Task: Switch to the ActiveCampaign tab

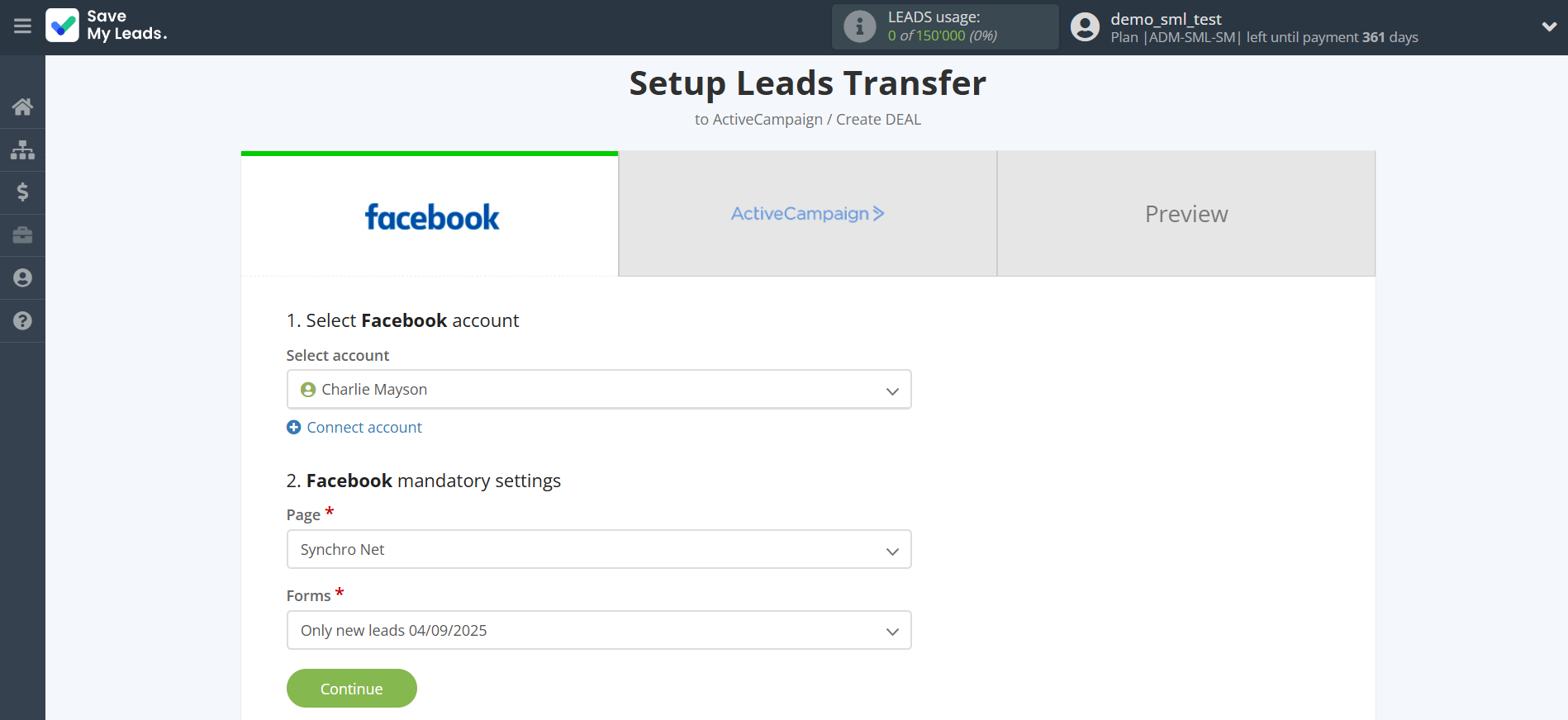Action: tap(807, 214)
